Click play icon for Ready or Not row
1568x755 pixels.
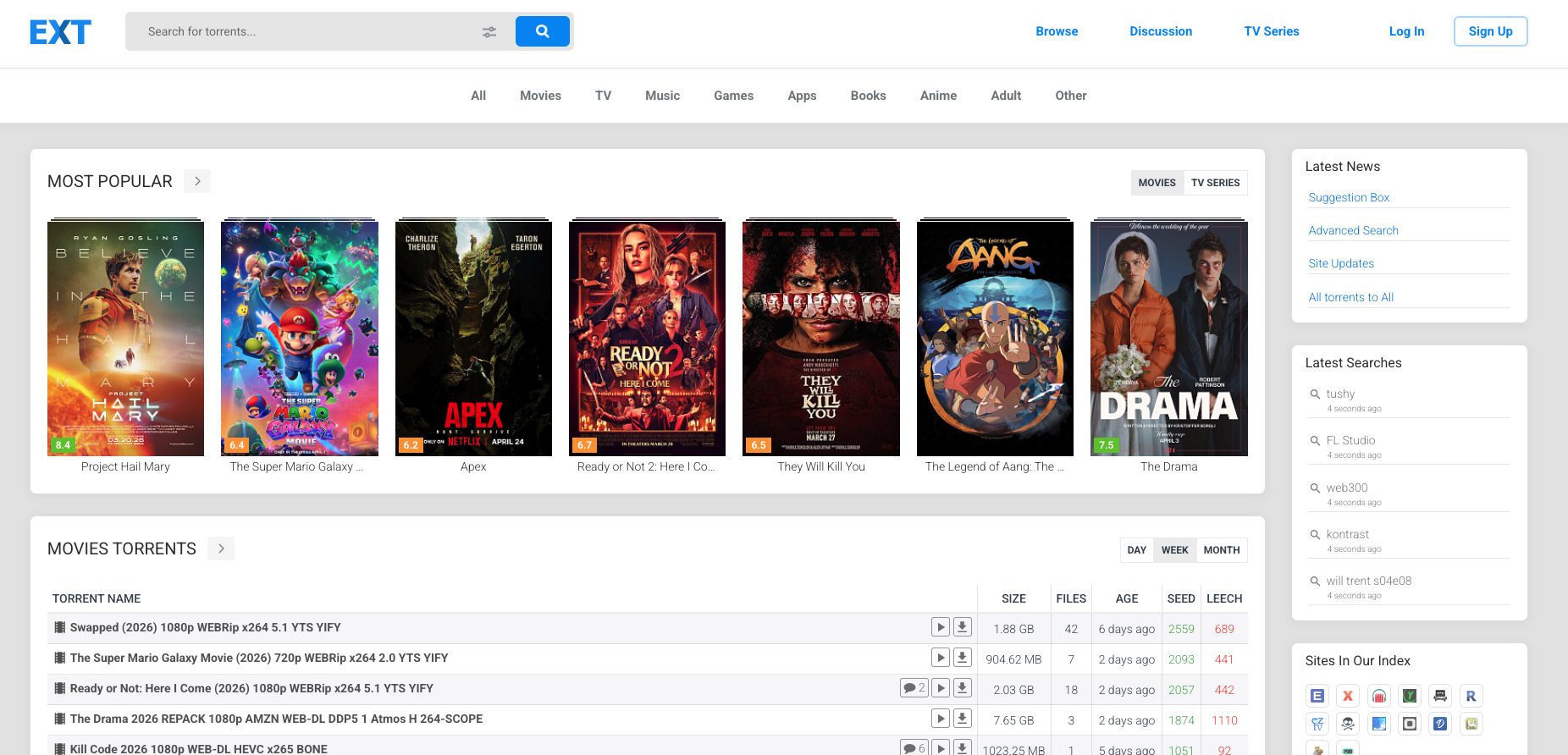pyautogui.click(x=941, y=688)
